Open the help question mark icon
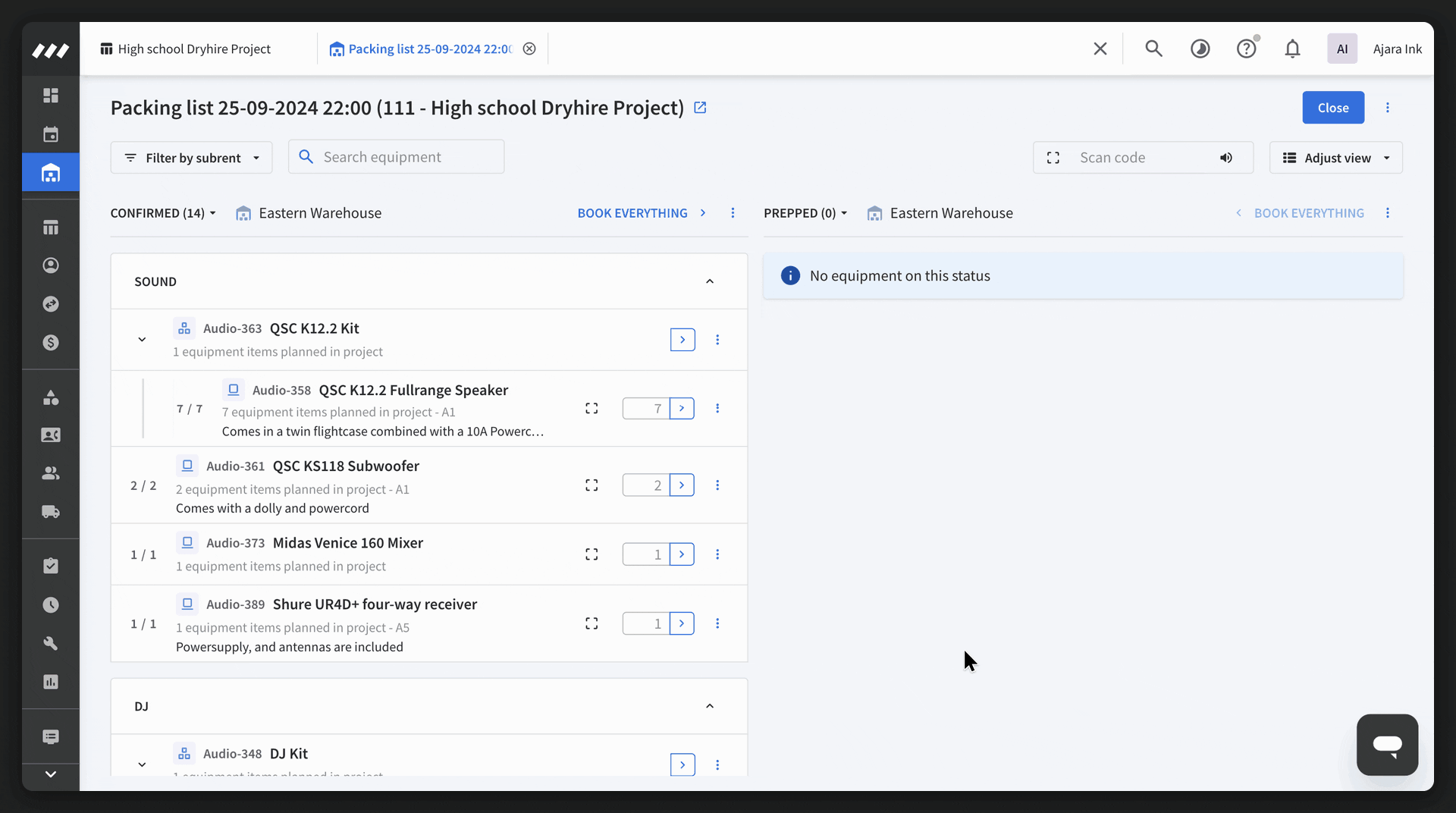 1246,49
